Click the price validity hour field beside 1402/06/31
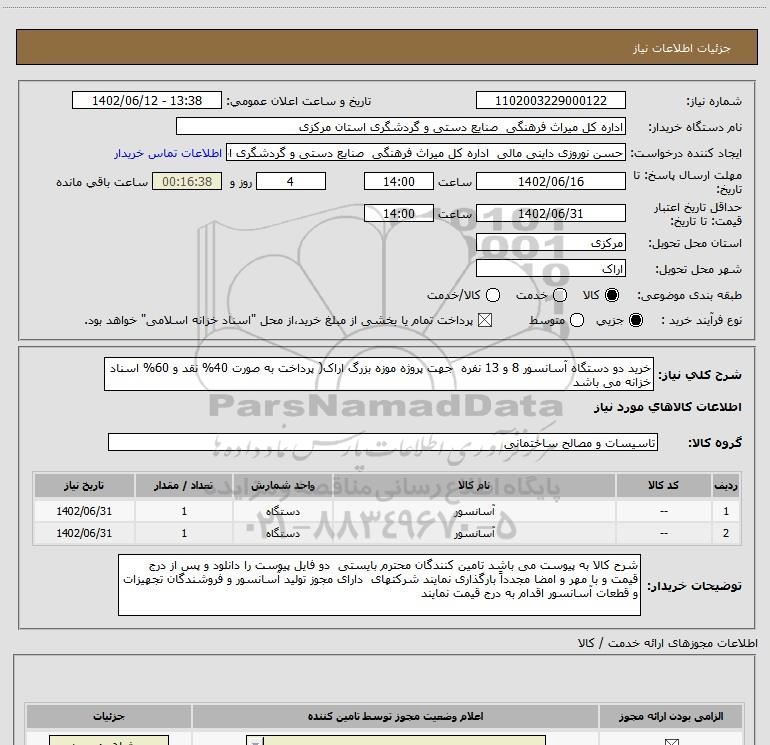Viewport: 770px width, 745px height. (399, 213)
